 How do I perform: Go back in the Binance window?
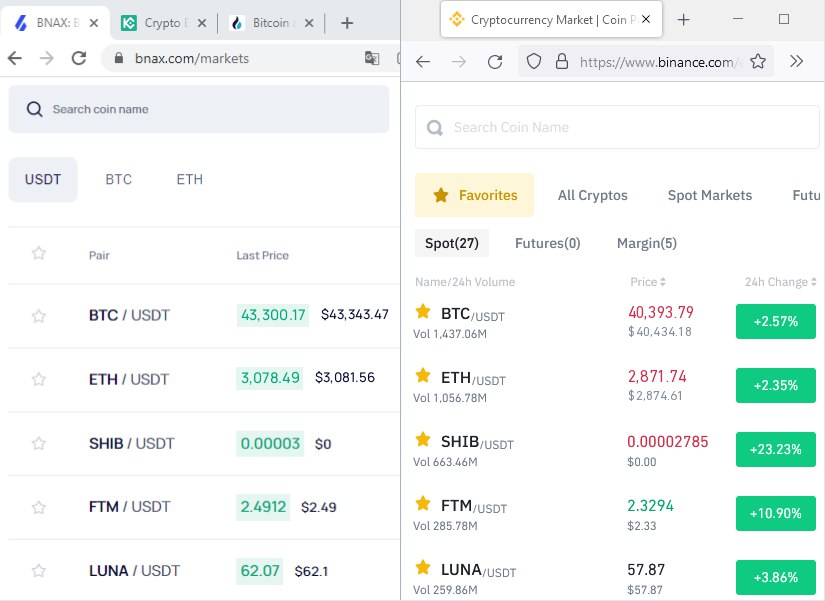pyautogui.click(x=423, y=62)
